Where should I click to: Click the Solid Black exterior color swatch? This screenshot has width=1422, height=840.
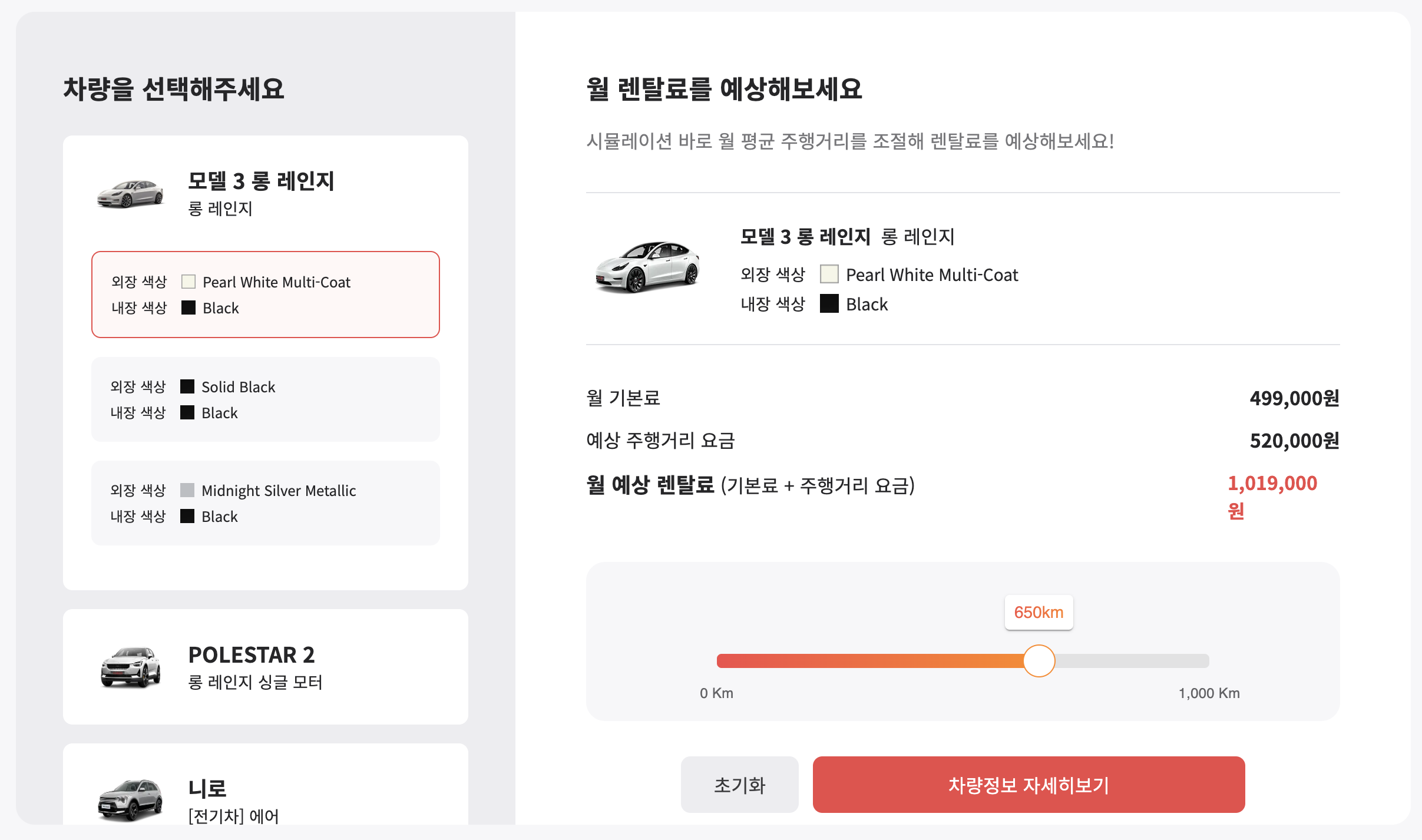point(187,386)
